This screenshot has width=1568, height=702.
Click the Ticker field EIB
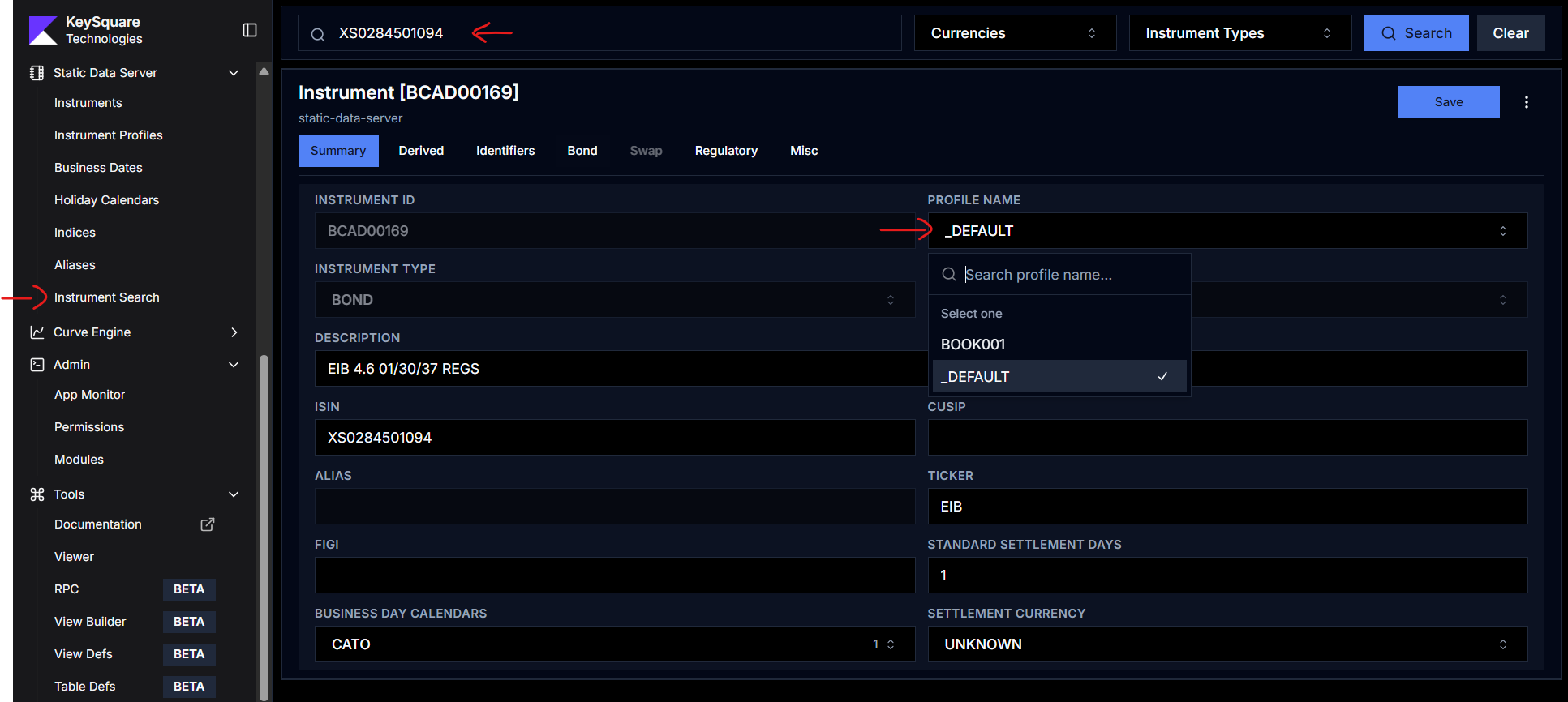(1227, 507)
